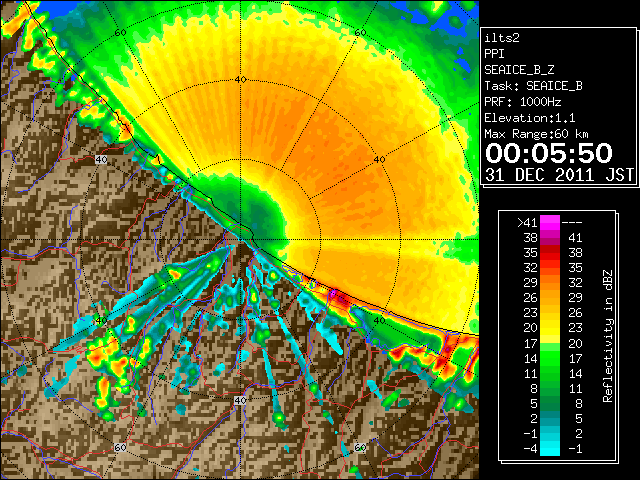Click the cyan bottom swatch of color bar
The width and height of the screenshot is (640, 480).
550,449
